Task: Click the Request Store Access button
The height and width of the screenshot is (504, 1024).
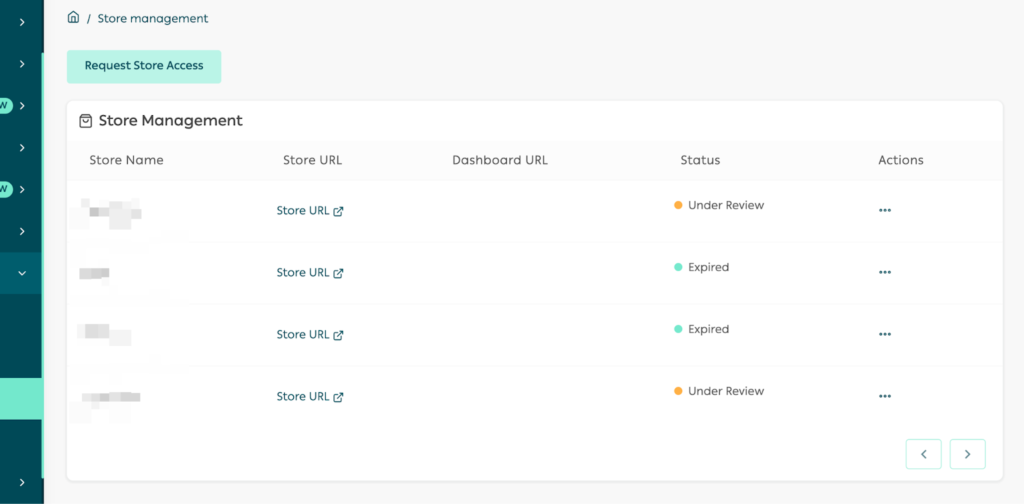Action: point(144,66)
